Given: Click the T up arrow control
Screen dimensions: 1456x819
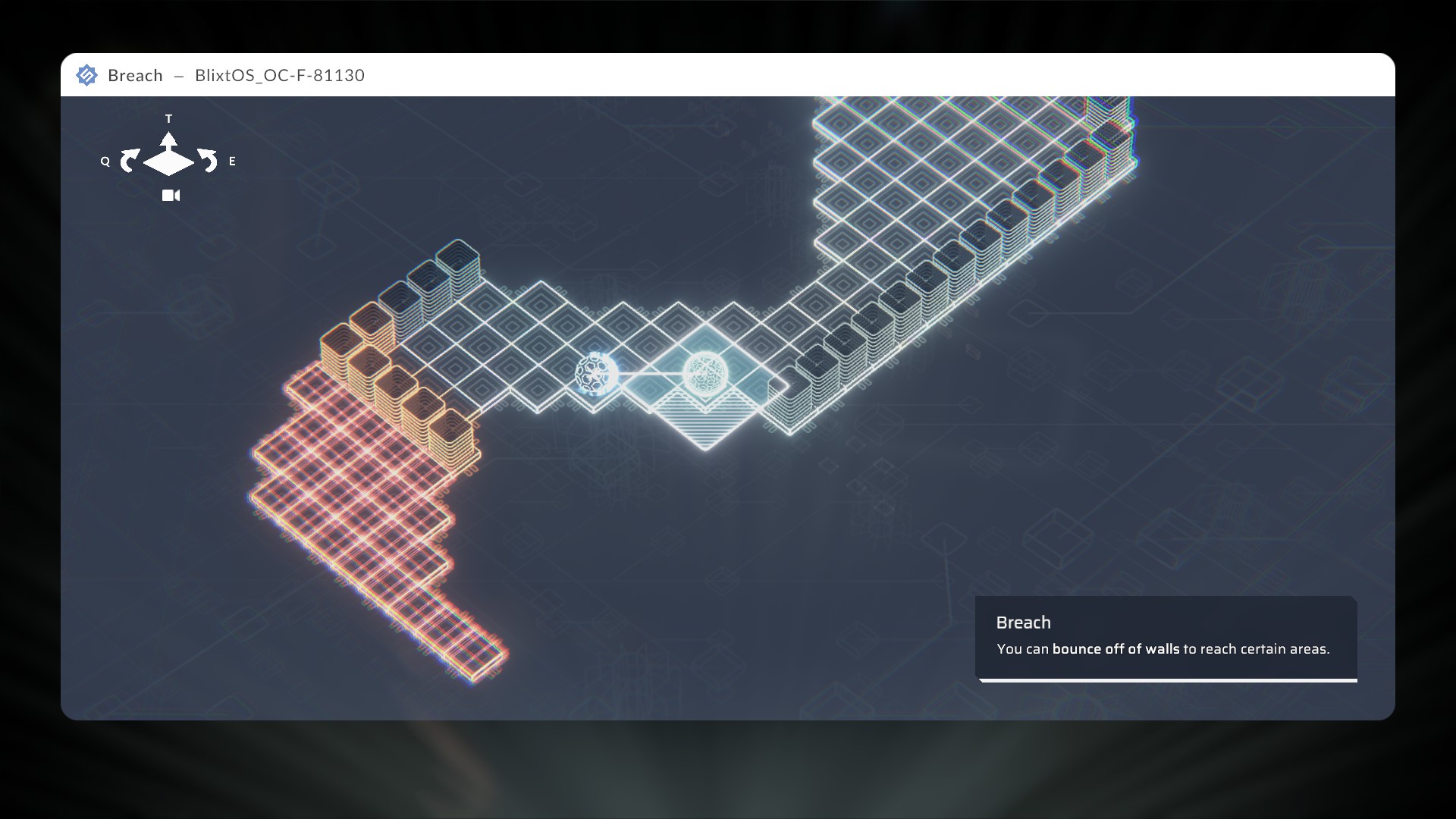Looking at the screenshot, I should coord(169,140).
